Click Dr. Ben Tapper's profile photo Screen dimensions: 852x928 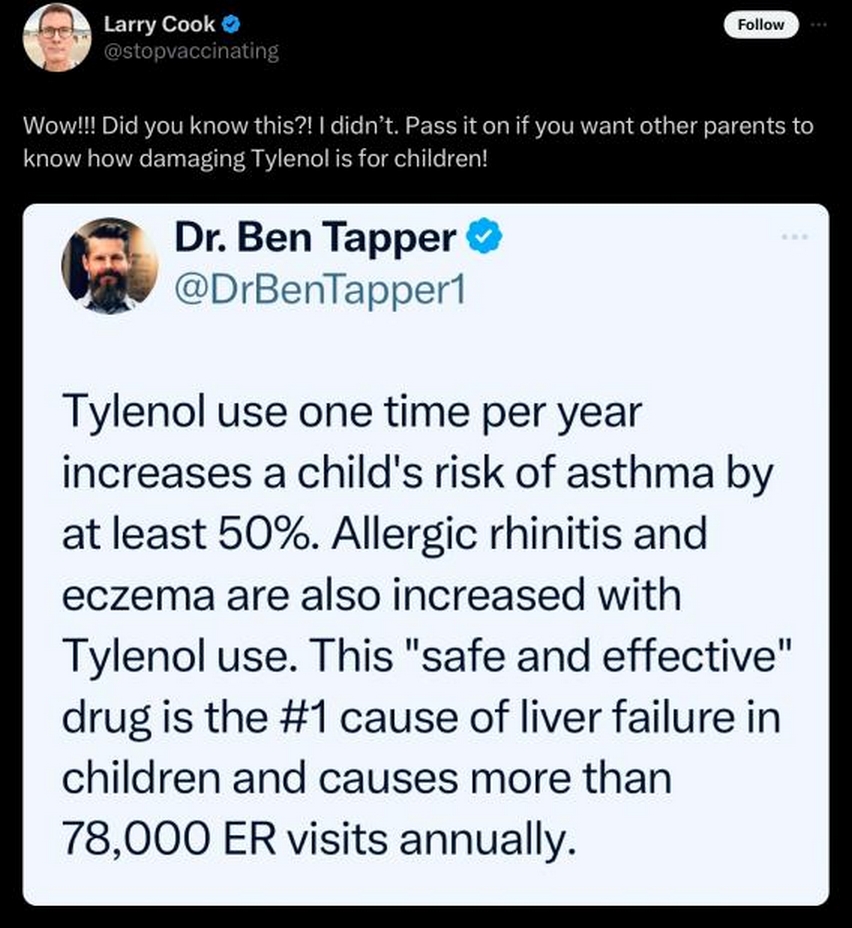coord(109,265)
